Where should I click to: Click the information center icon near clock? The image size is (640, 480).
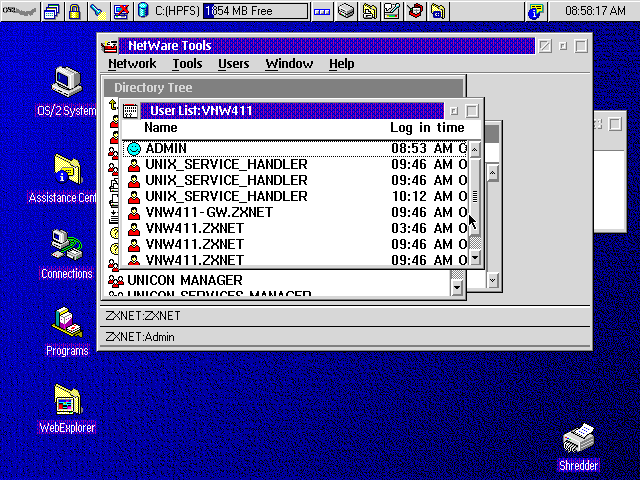click(535, 11)
